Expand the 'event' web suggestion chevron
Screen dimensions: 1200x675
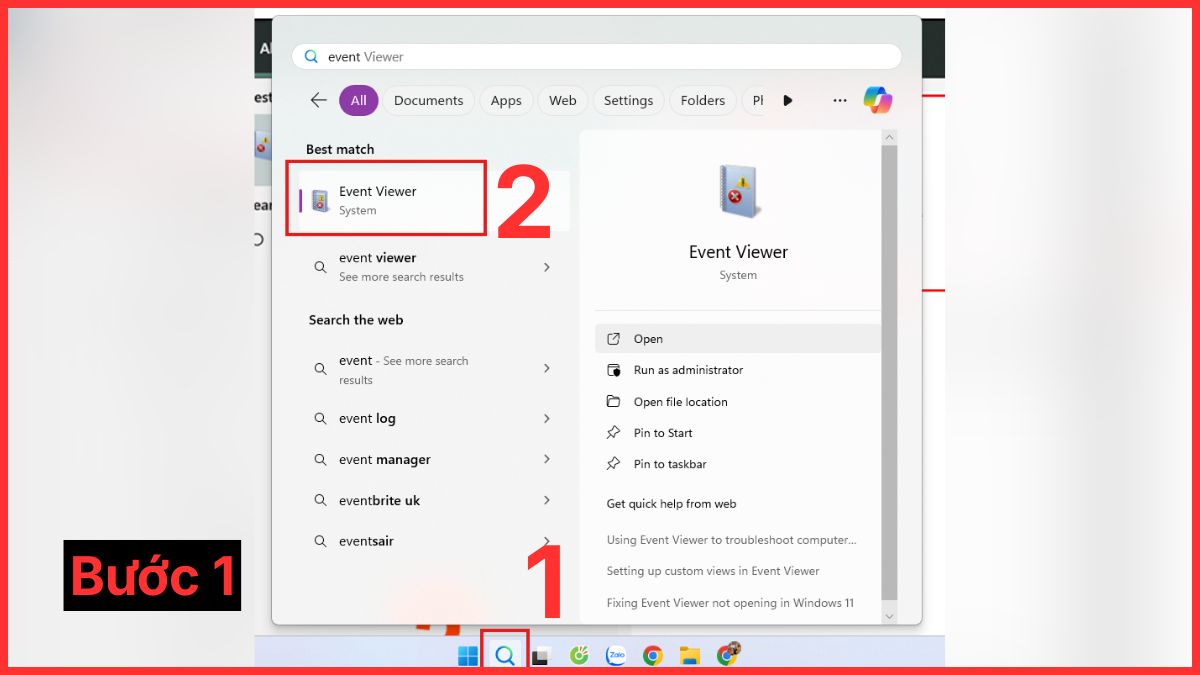[547, 369]
